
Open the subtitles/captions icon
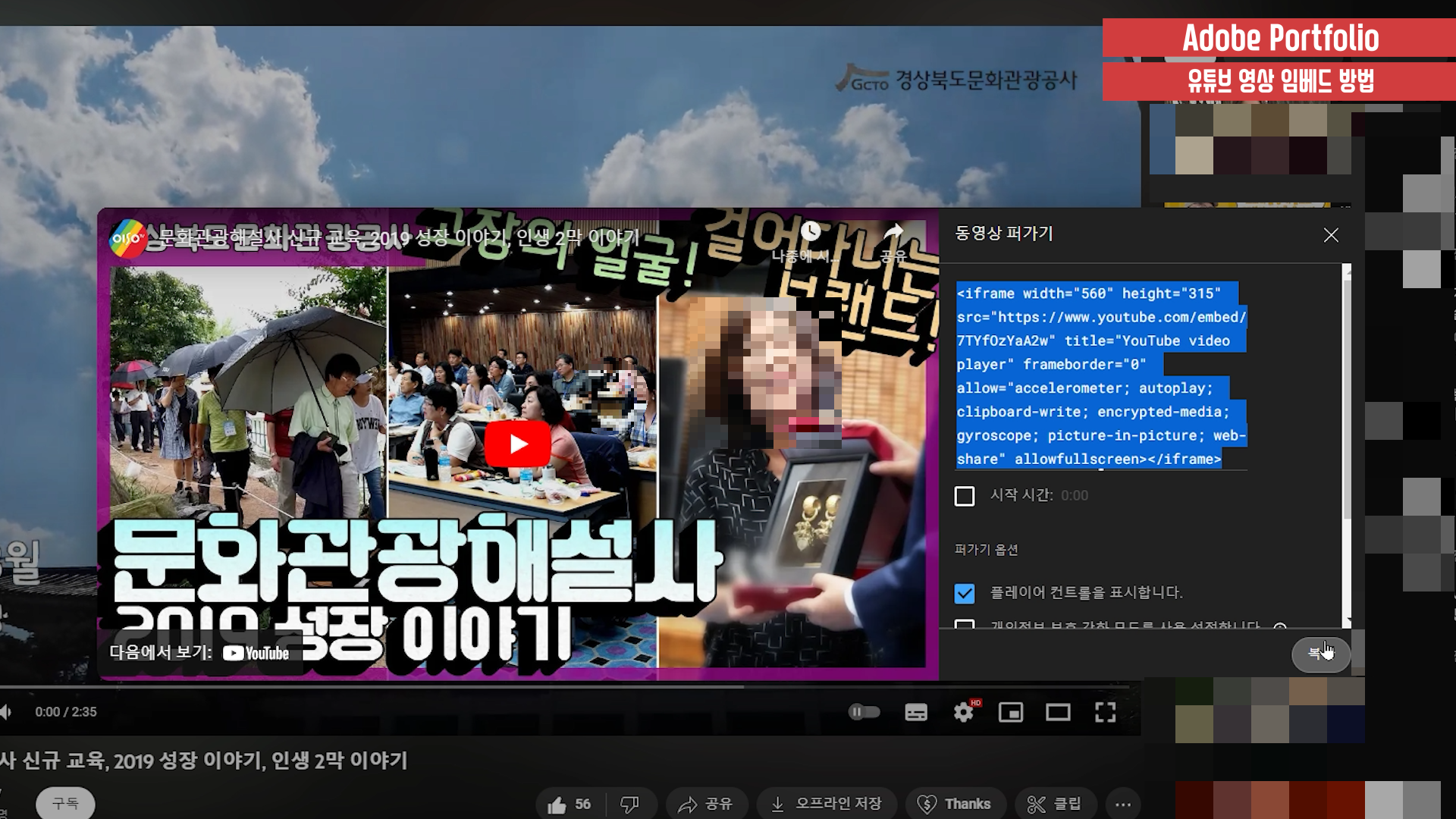(x=916, y=712)
